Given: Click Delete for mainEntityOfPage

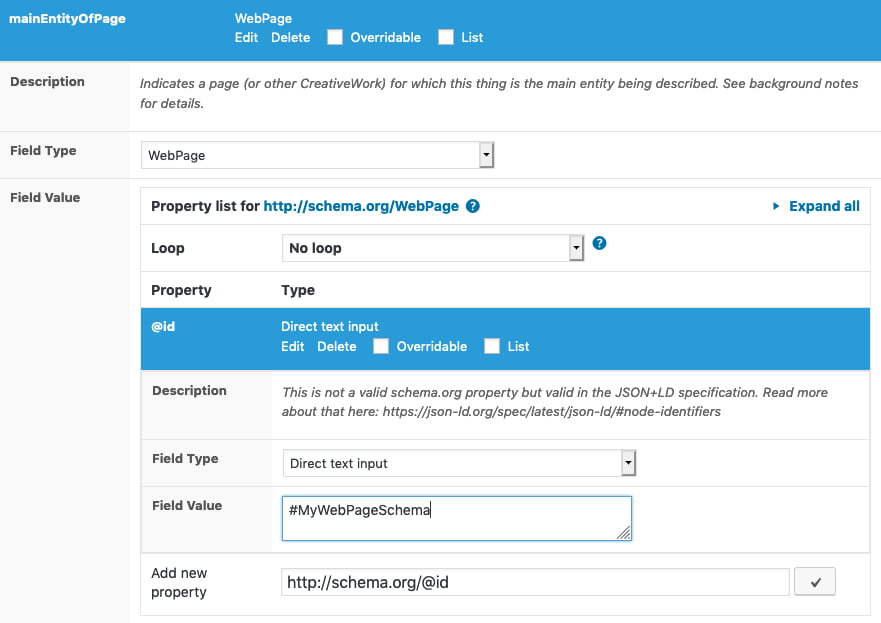Looking at the screenshot, I should [x=290, y=38].
